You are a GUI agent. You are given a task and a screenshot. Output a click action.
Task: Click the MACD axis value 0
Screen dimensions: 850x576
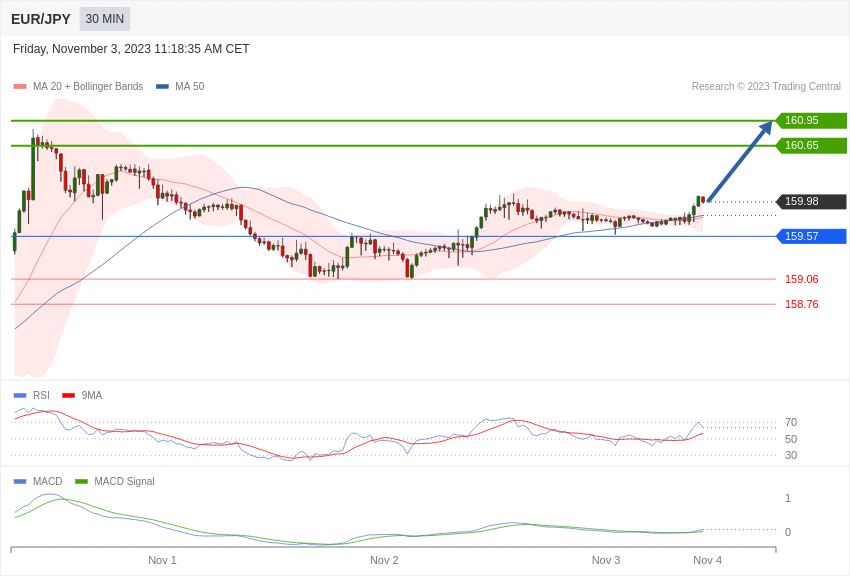pos(788,532)
